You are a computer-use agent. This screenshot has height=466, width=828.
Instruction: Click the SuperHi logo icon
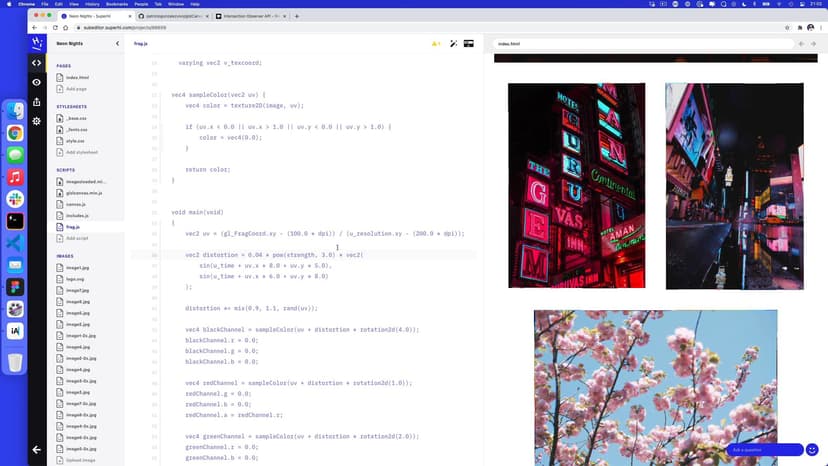tap(37, 43)
